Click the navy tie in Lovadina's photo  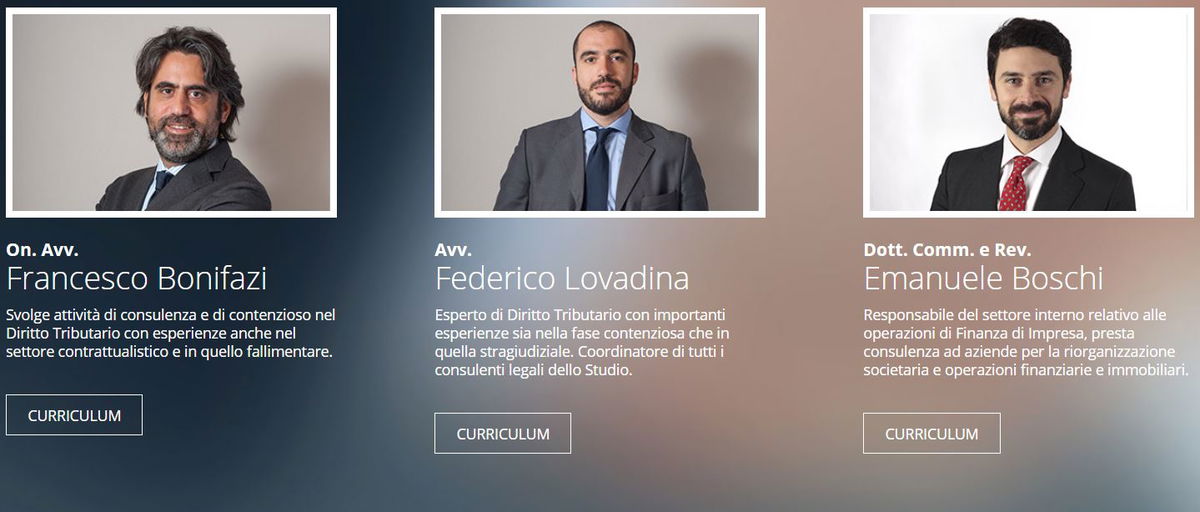click(x=600, y=169)
